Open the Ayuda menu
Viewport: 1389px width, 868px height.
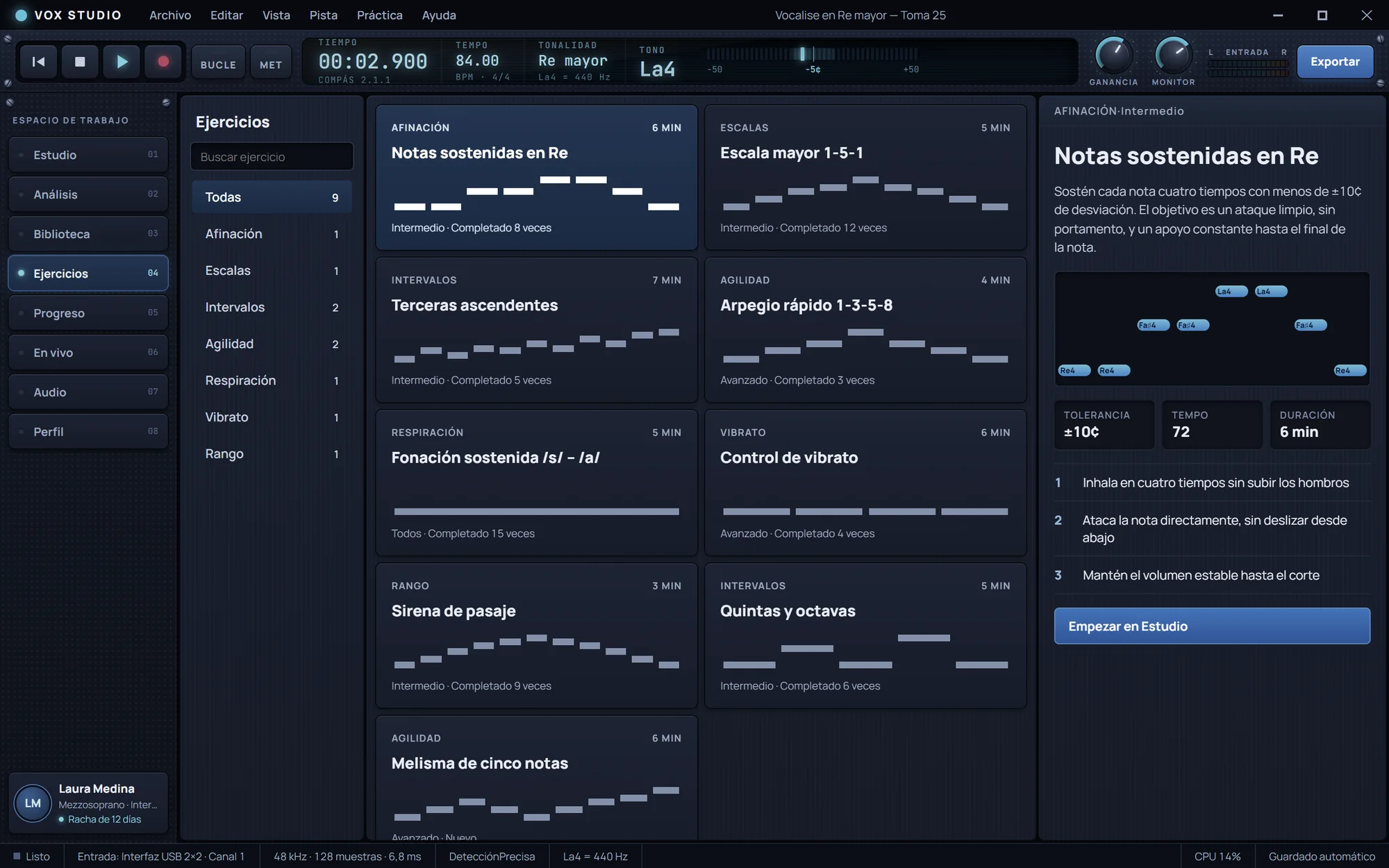tap(439, 15)
